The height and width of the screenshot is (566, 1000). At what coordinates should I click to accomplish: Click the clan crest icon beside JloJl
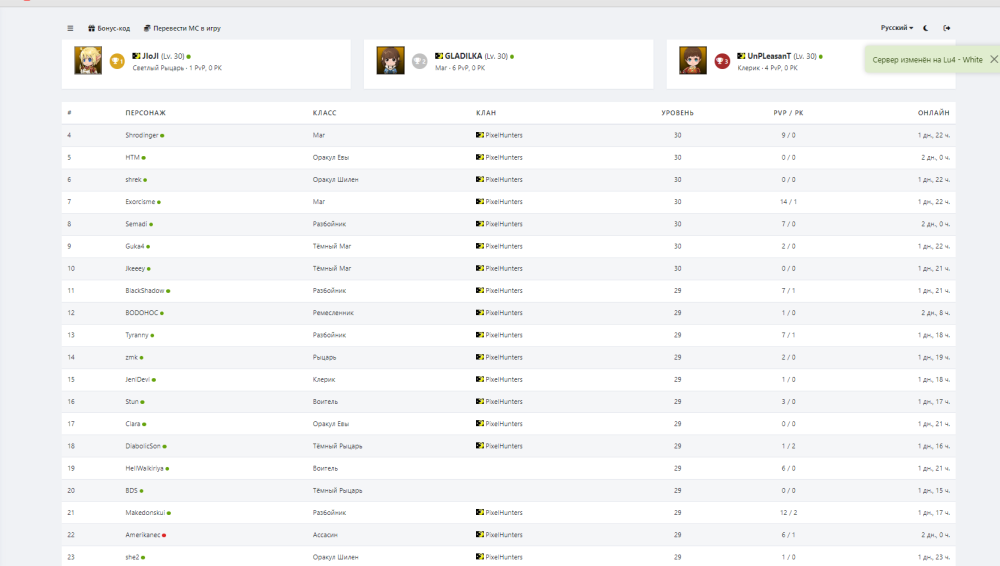[x=136, y=56]
